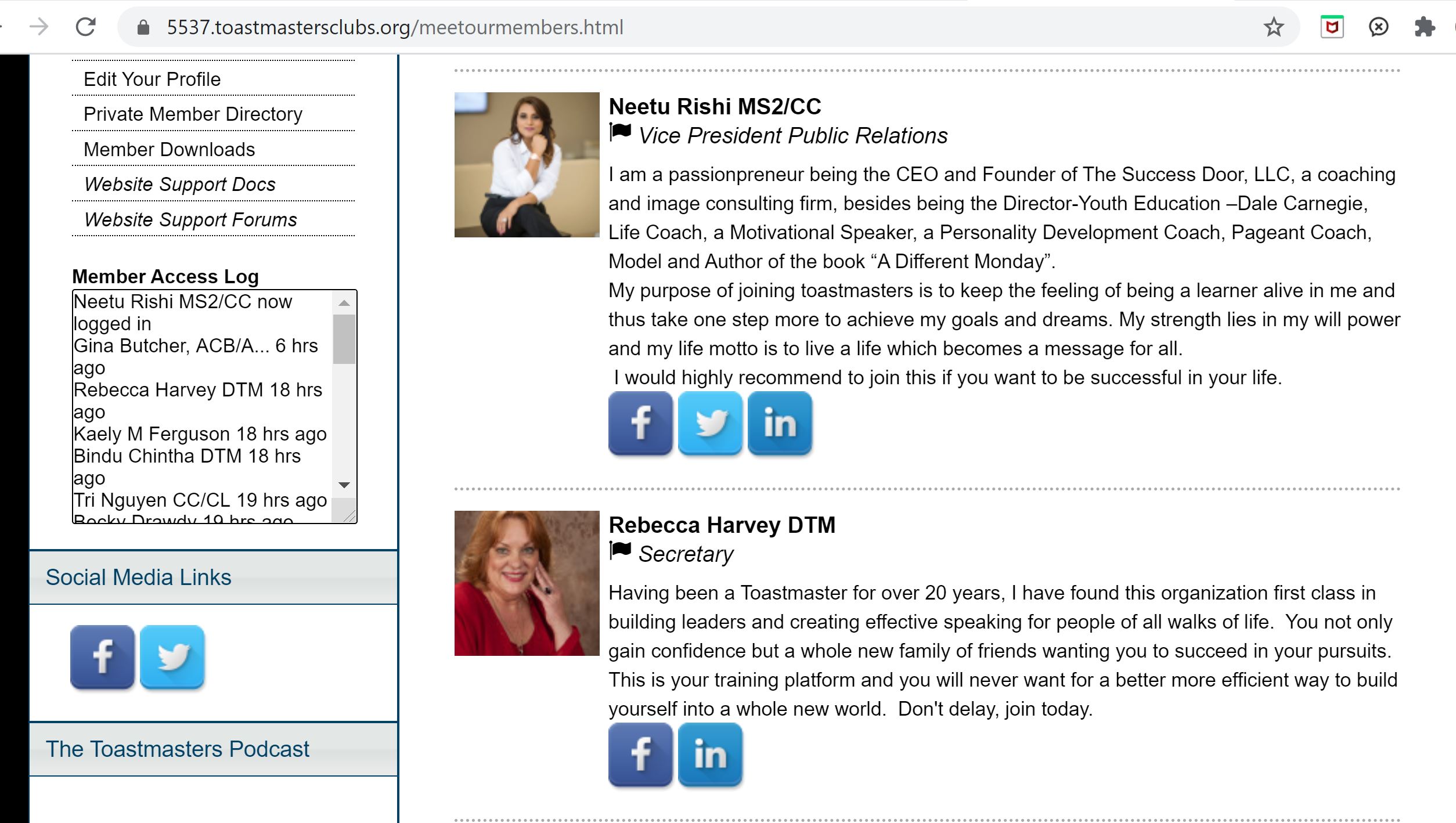The height and width of the screenshot is (823, 1456).
Task: Open Rebecca Harvey's LinkedIn icon
Action: click(x=710, y=755)
